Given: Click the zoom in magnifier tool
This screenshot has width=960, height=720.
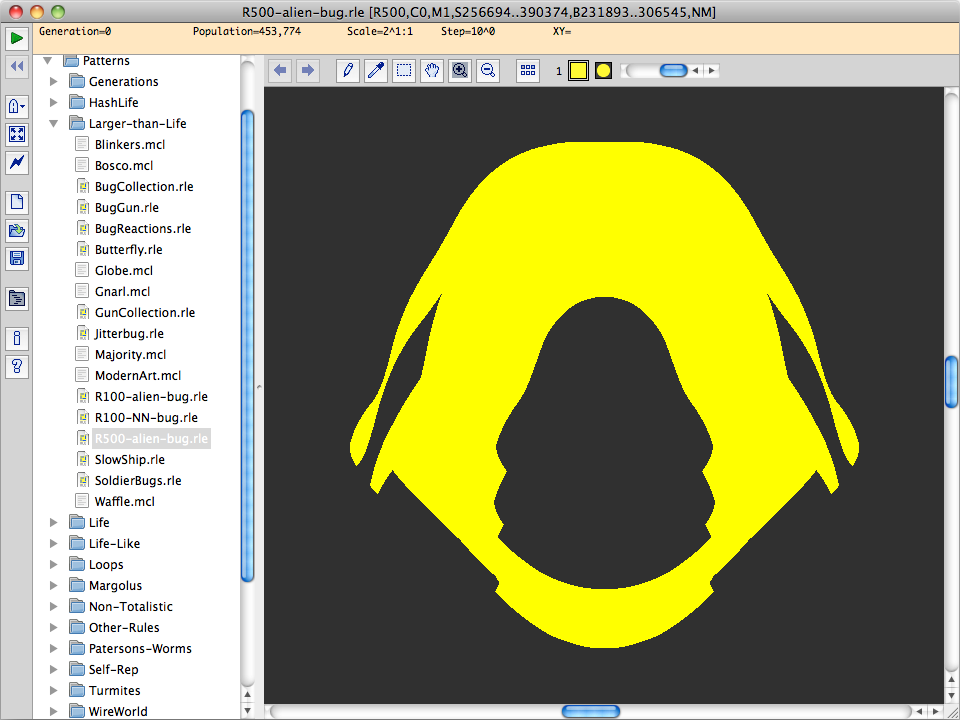Looking at the screenshot, I should tap(460, 70).
